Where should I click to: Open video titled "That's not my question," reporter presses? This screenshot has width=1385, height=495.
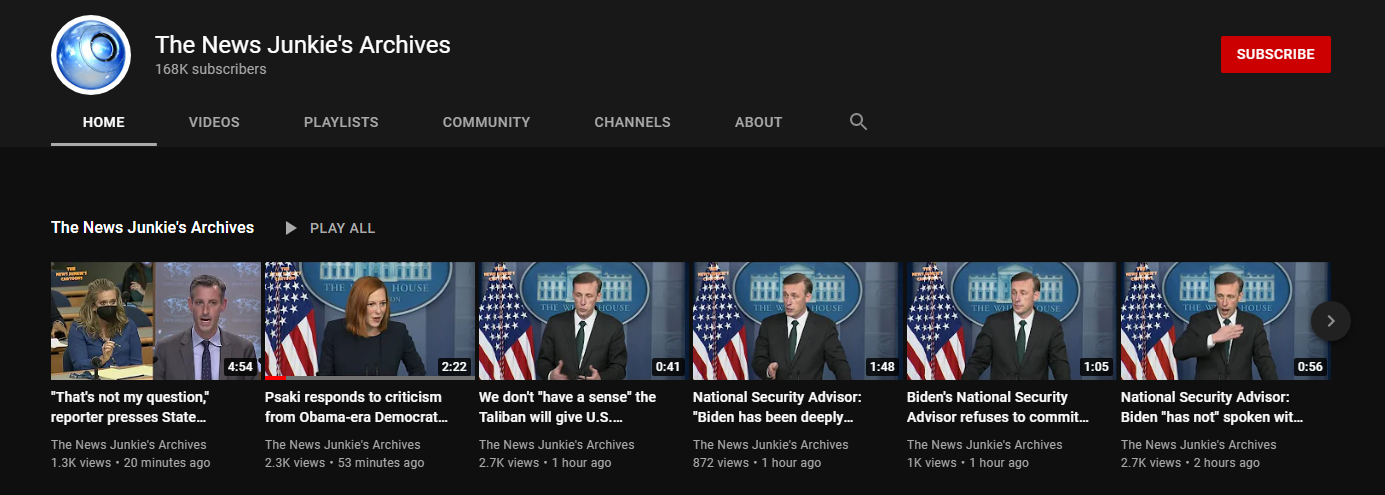(x=130, y=407)
